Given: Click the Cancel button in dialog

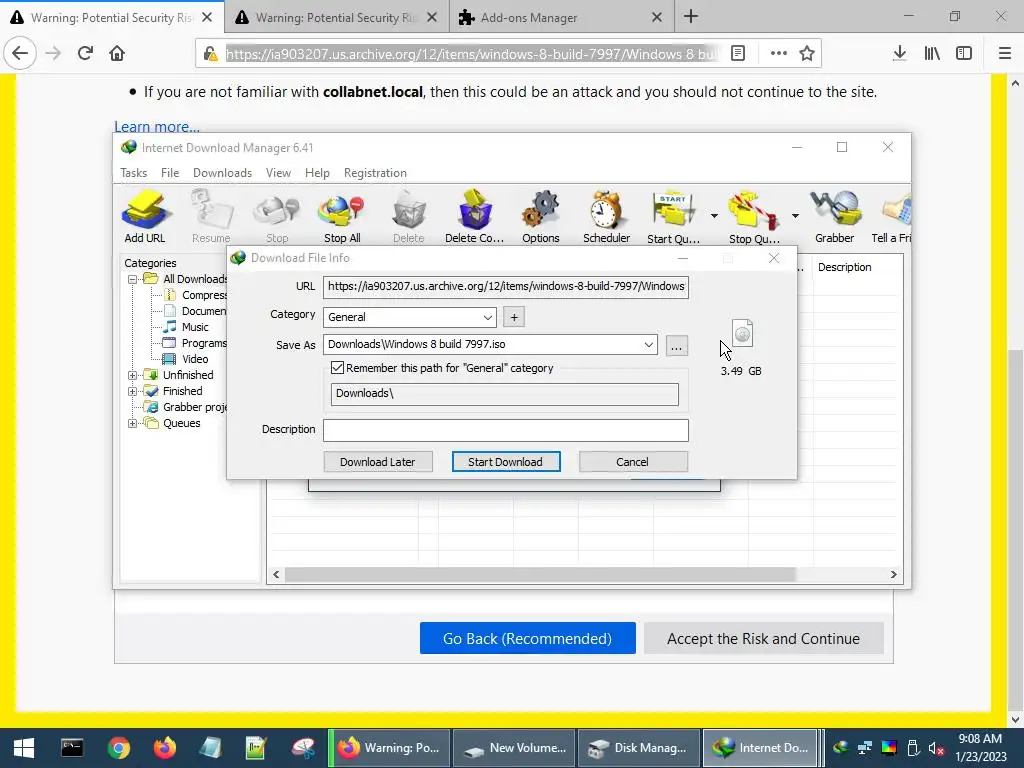Looking at the screenshot, I should click(633, 462).
